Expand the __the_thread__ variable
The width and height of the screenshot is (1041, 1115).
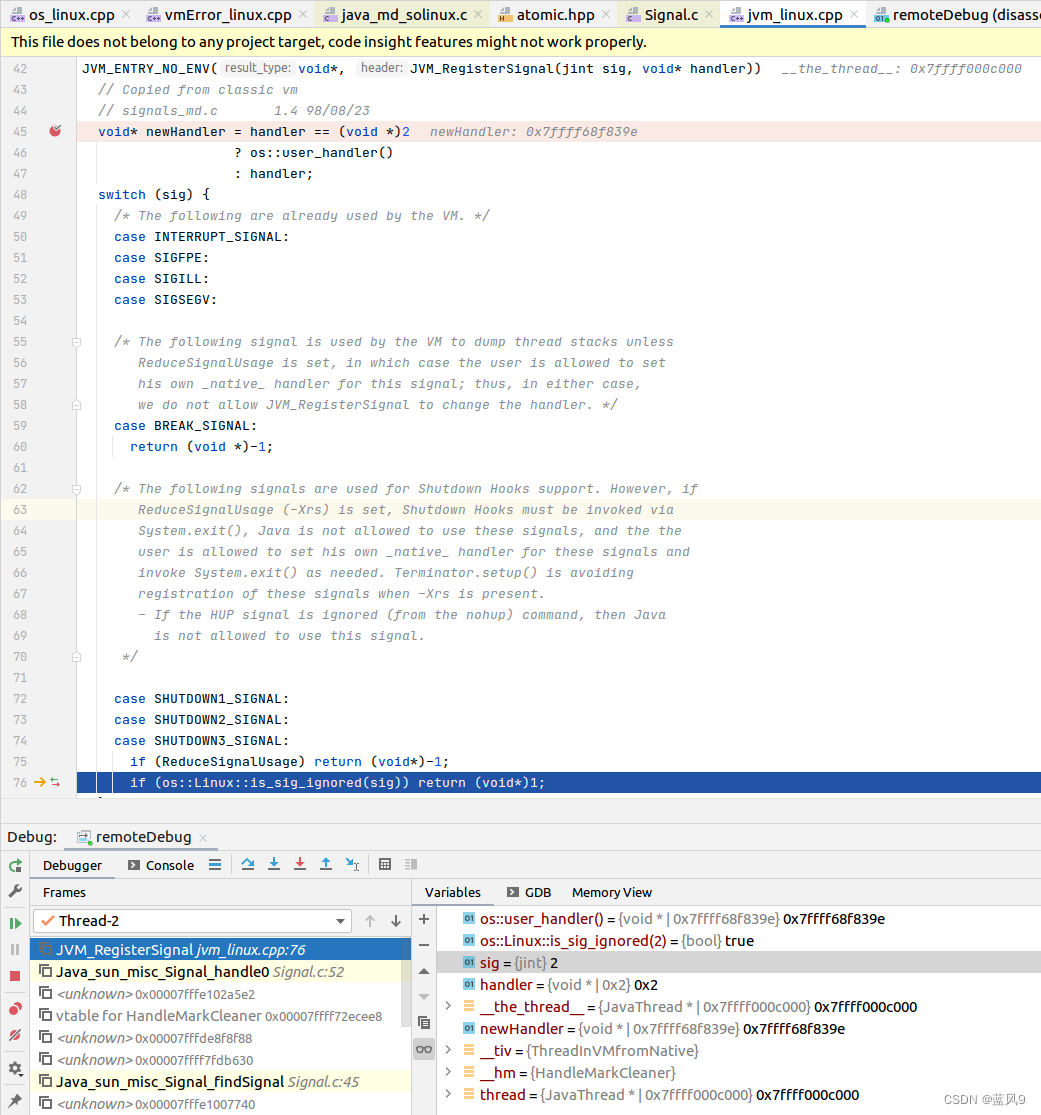pos(448,1006)
